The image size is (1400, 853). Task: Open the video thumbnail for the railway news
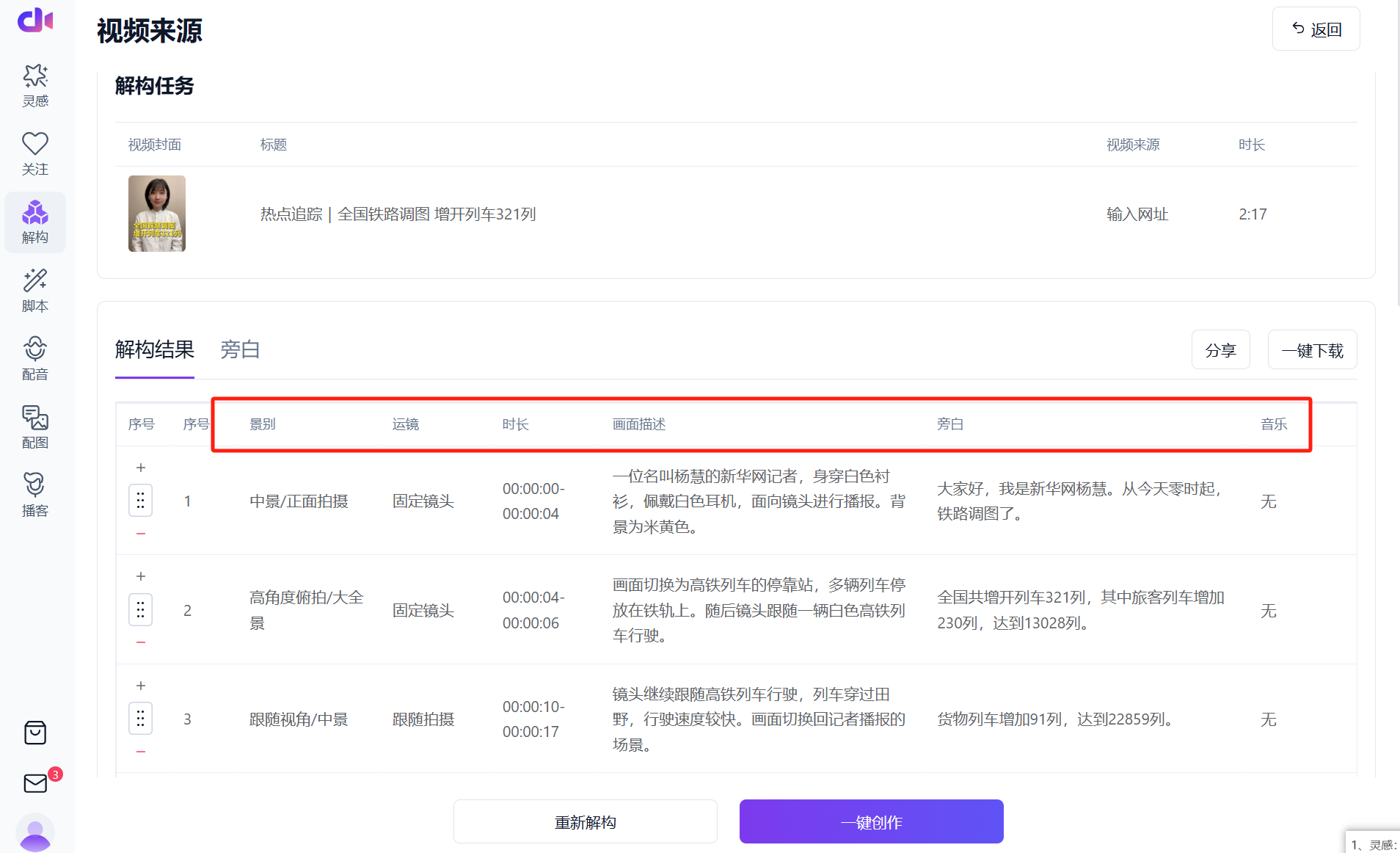click(x=156, y=213)
